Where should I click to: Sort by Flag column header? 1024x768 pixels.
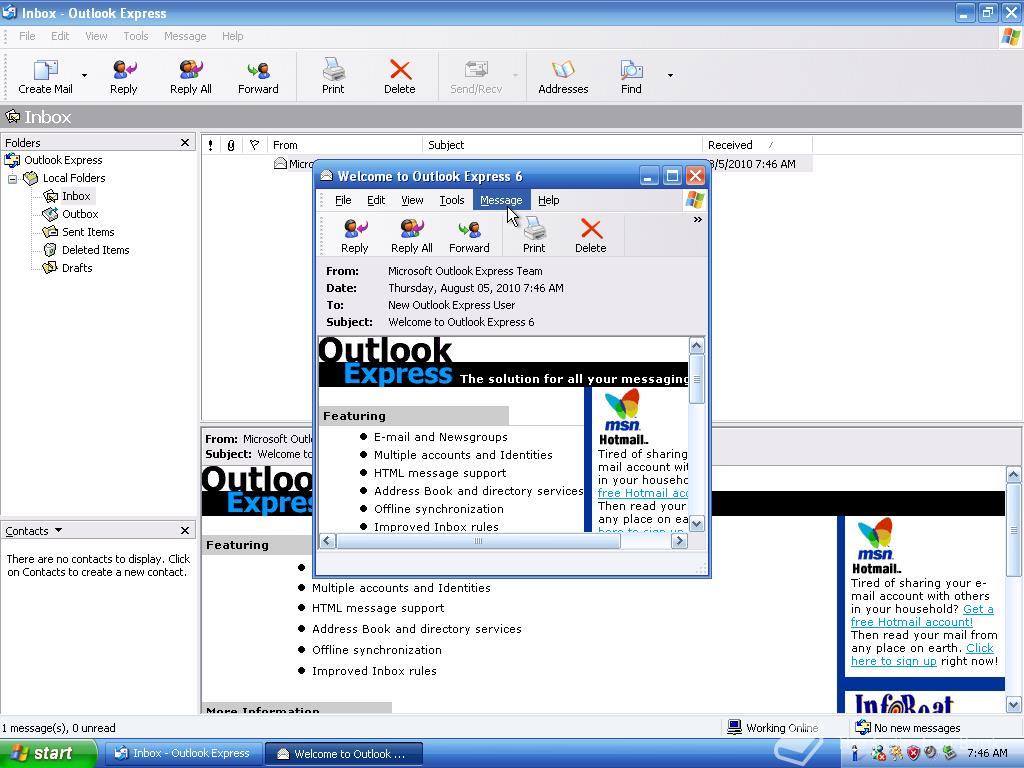[254, 145]
